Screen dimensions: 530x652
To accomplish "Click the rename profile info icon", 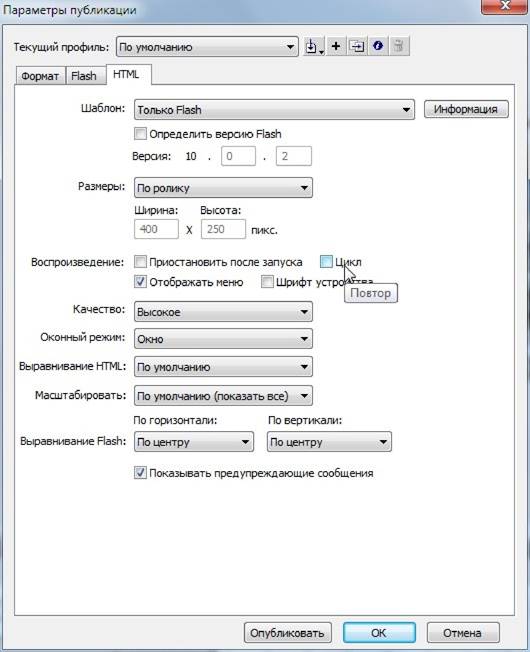I will (x=378, y=46).
